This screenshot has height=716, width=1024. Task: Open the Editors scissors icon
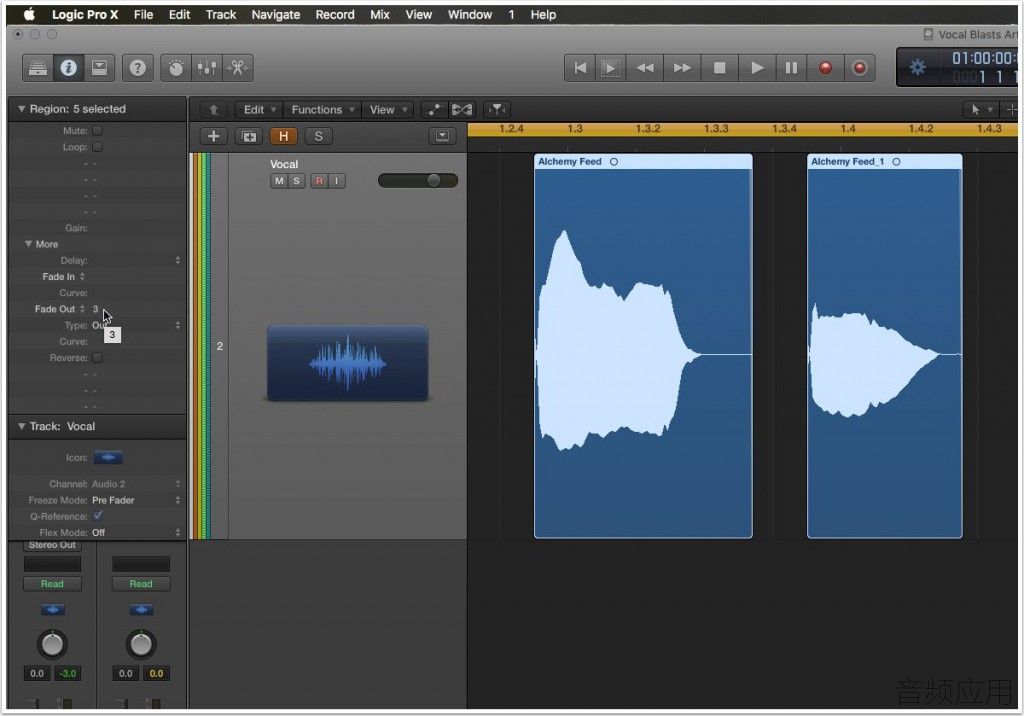pyautogui.click(x=238, y=68)
